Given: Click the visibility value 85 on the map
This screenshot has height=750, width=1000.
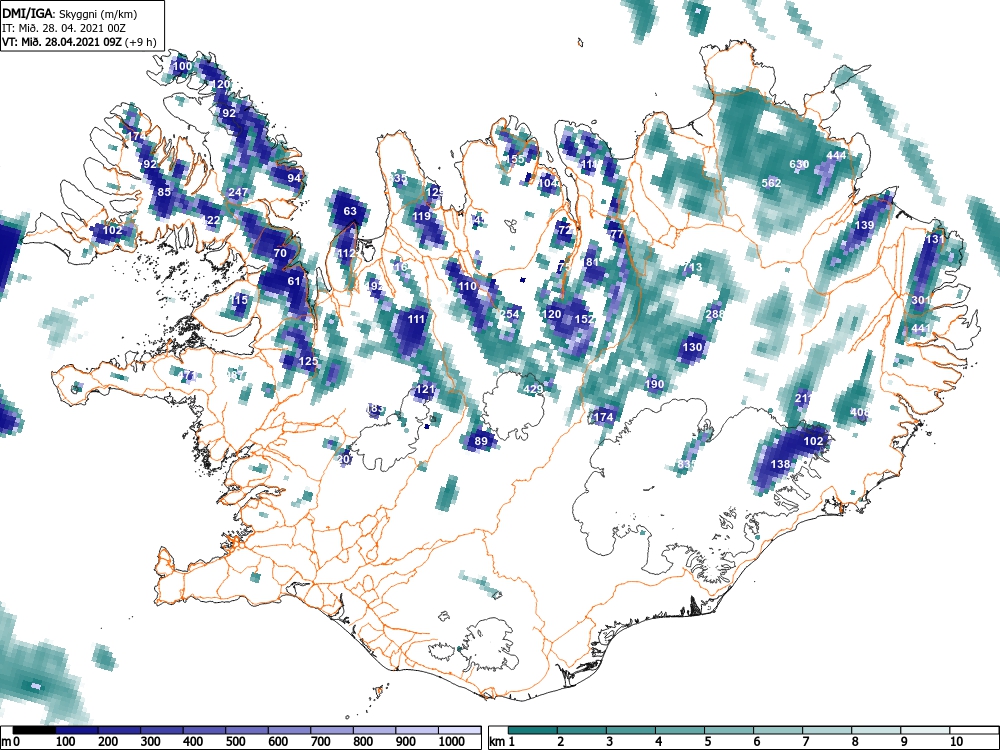Looking at the screenshot, I should [164, 192].
